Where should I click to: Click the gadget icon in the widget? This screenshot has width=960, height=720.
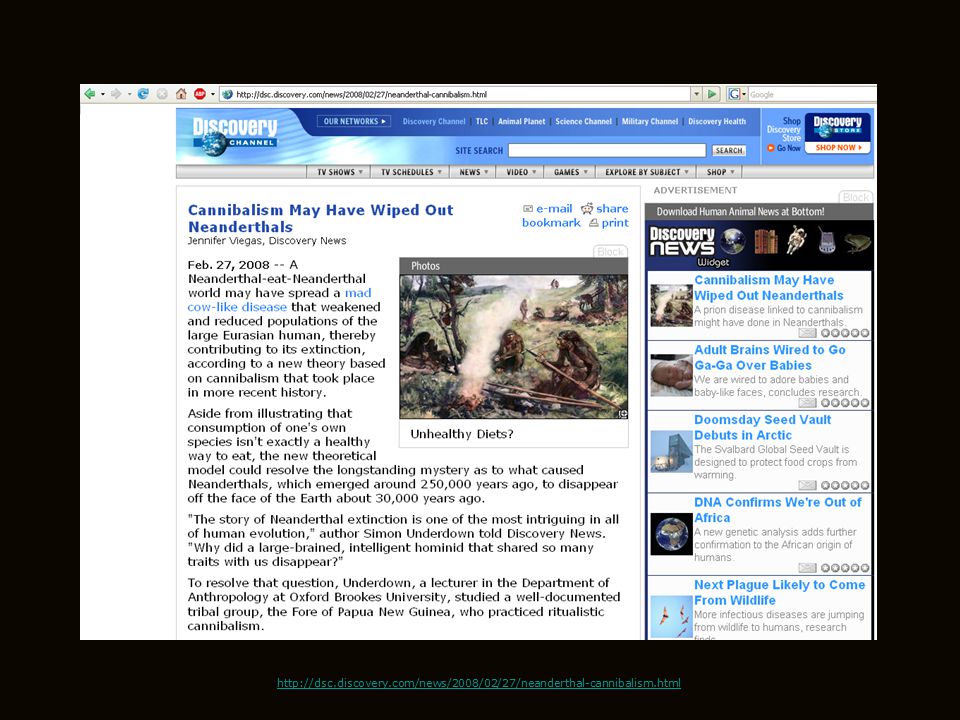click(827, 240)
